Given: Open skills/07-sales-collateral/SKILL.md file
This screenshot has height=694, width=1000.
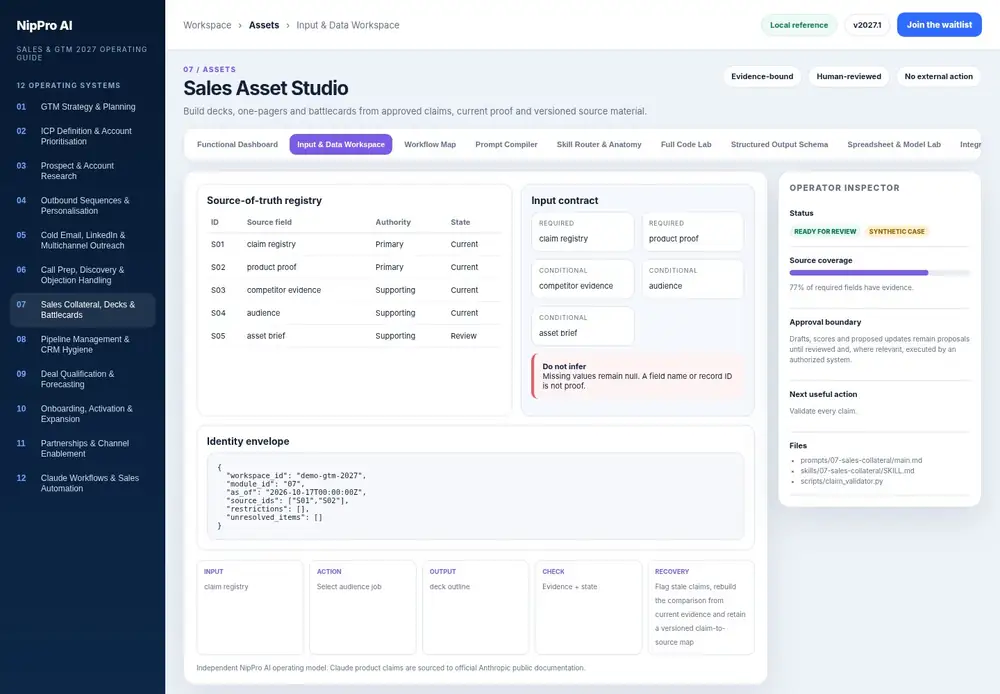Looking at the screenshot, I should click(x=857, y=471).
